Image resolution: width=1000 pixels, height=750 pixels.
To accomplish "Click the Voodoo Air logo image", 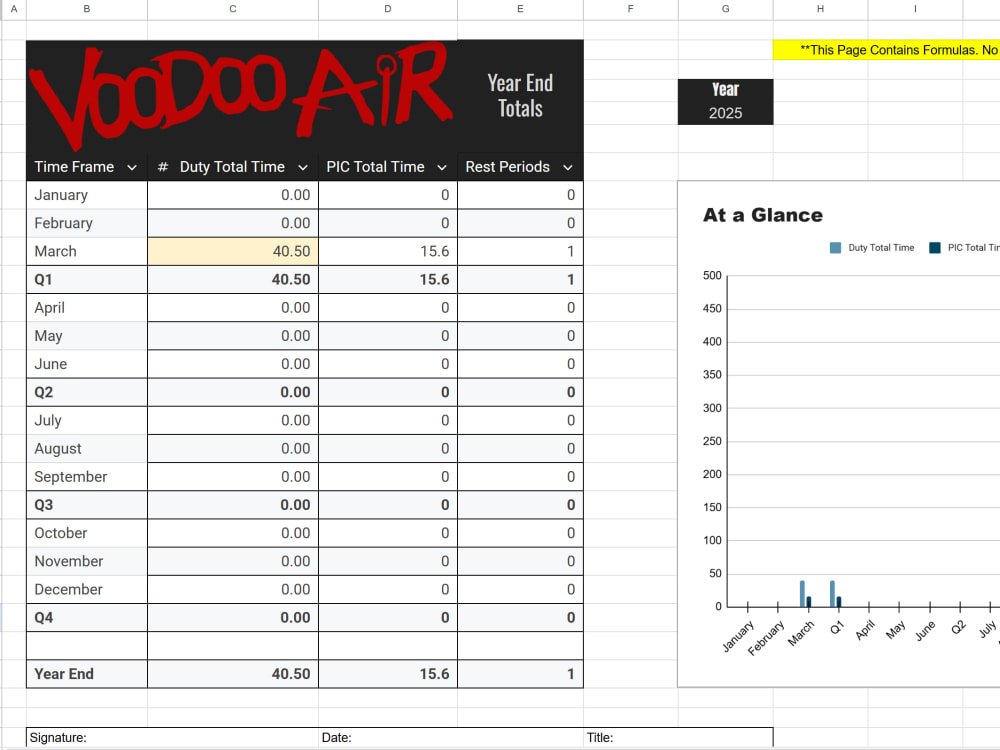I will (x=241, y=96).
